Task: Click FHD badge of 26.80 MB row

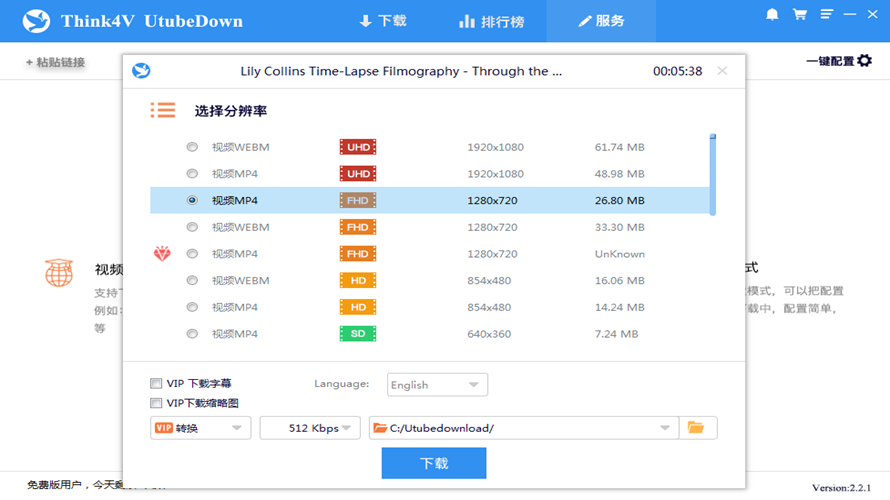Action: click(358, 200)
